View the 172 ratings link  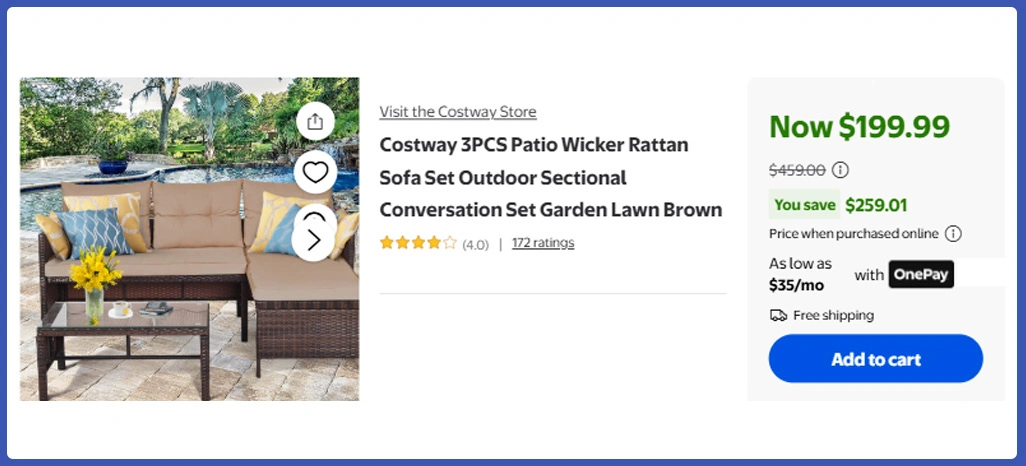(x=543, y=243)
